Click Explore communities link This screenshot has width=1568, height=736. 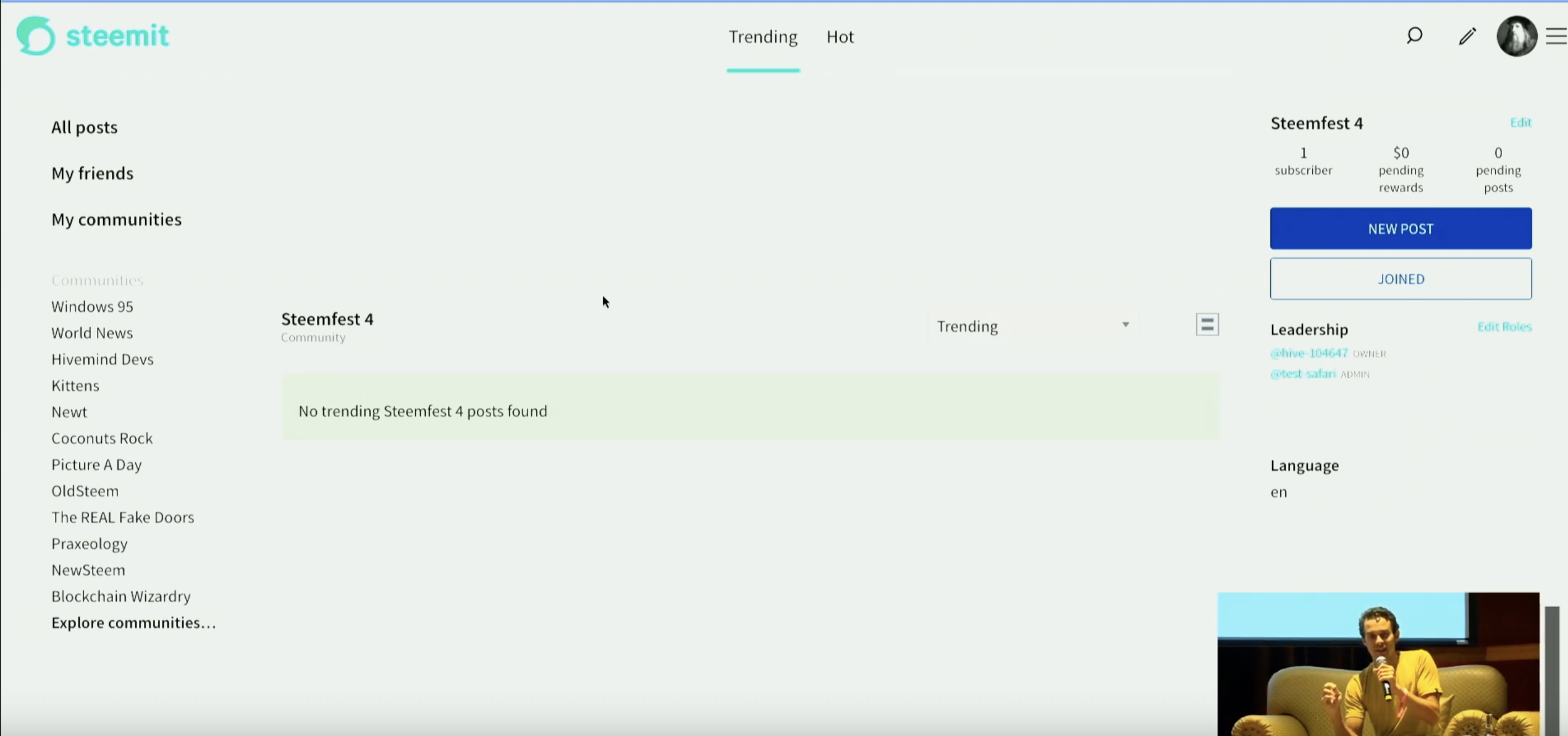click(134, 622)
